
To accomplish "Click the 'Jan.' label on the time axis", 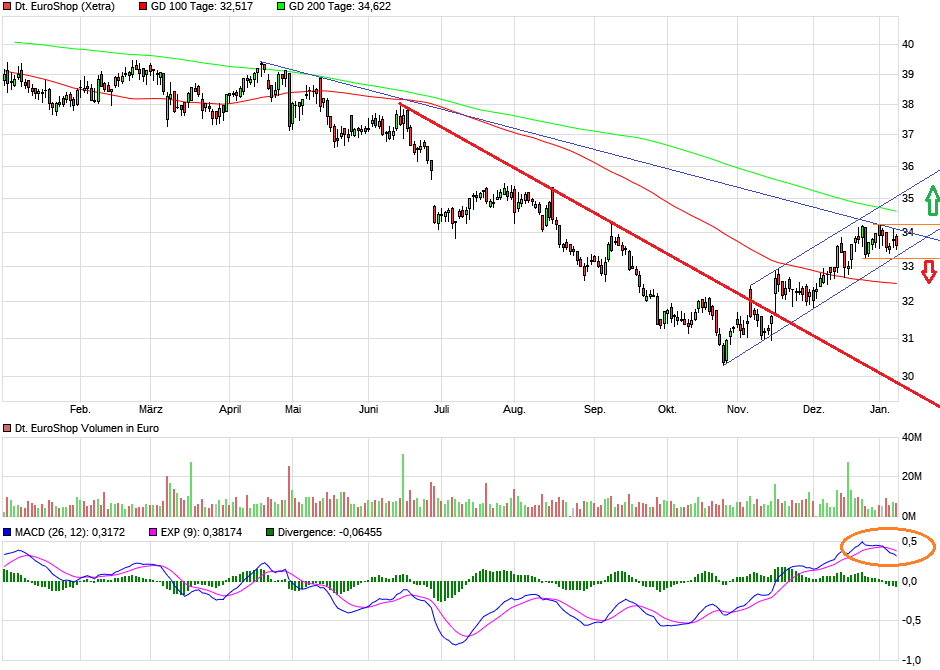I will click(880, 409).
